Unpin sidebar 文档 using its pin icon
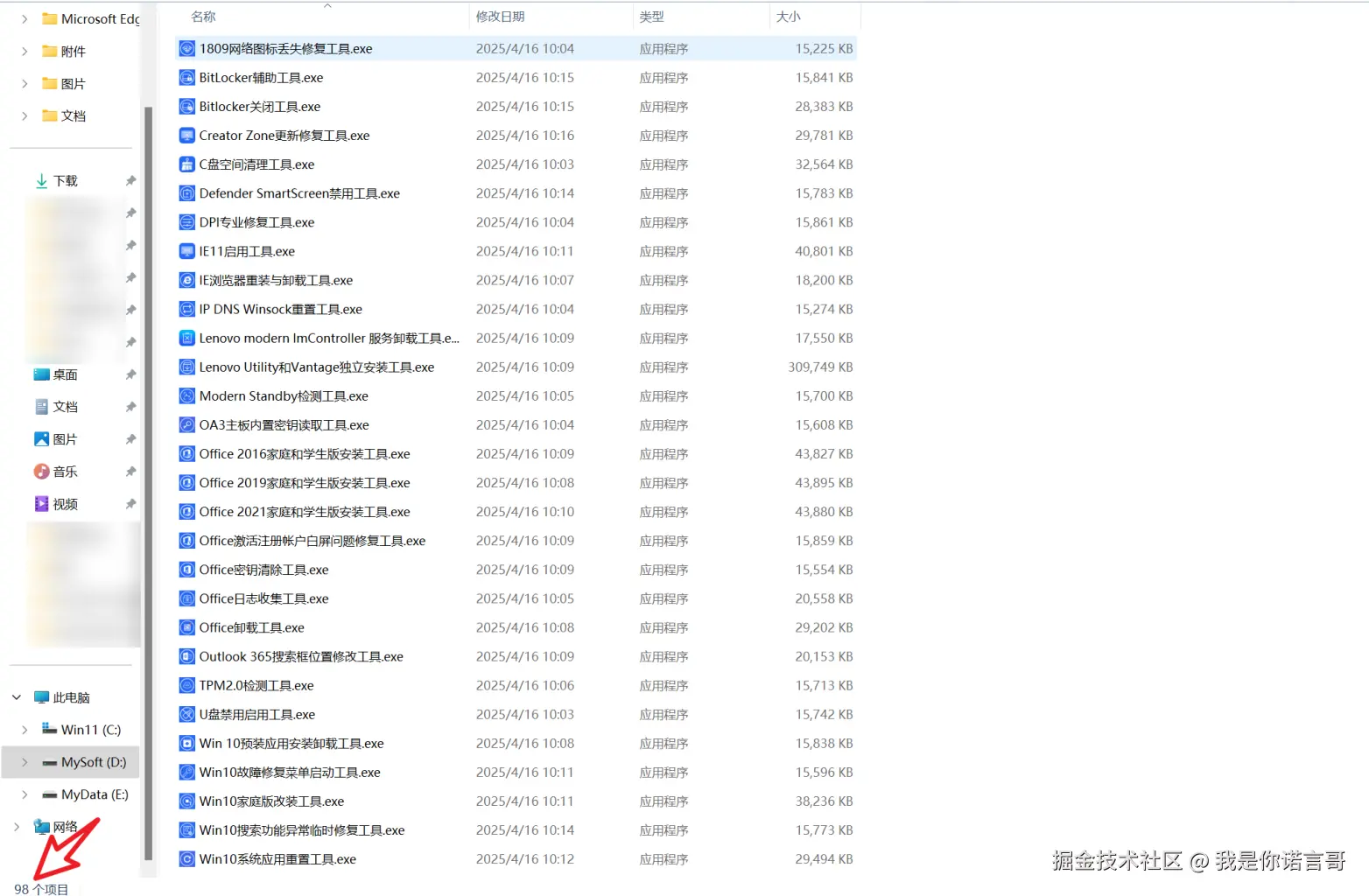 click(130, 407)
